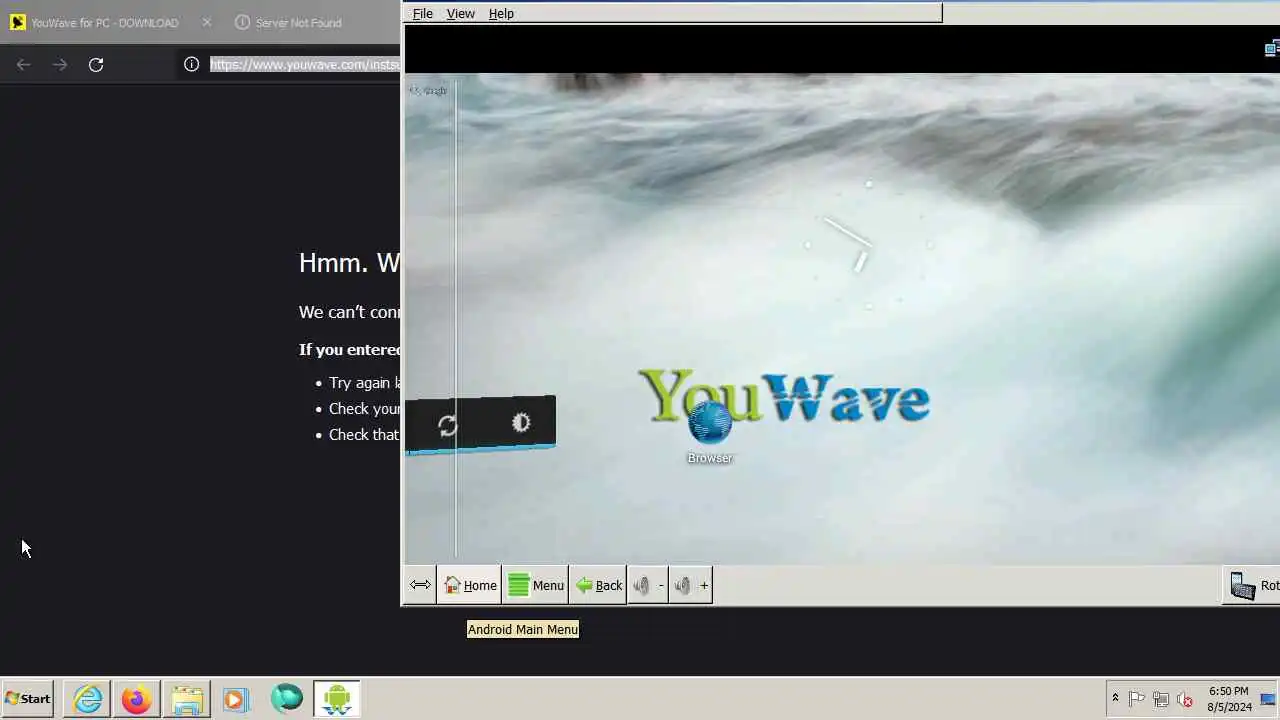Reload the page in the browser
Screen dimensions: 1280x720
[96, 64]
